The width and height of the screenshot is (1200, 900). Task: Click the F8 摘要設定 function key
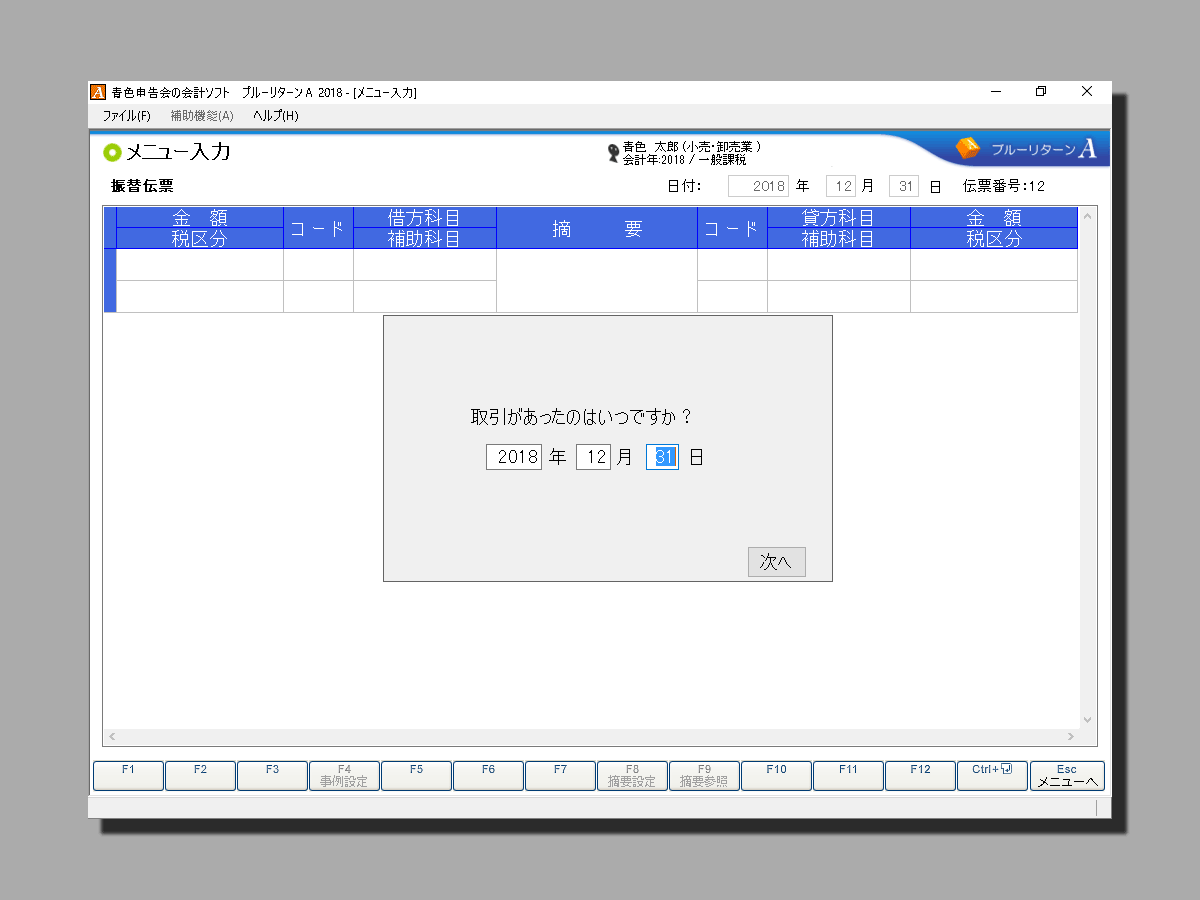tap(632, 776)
